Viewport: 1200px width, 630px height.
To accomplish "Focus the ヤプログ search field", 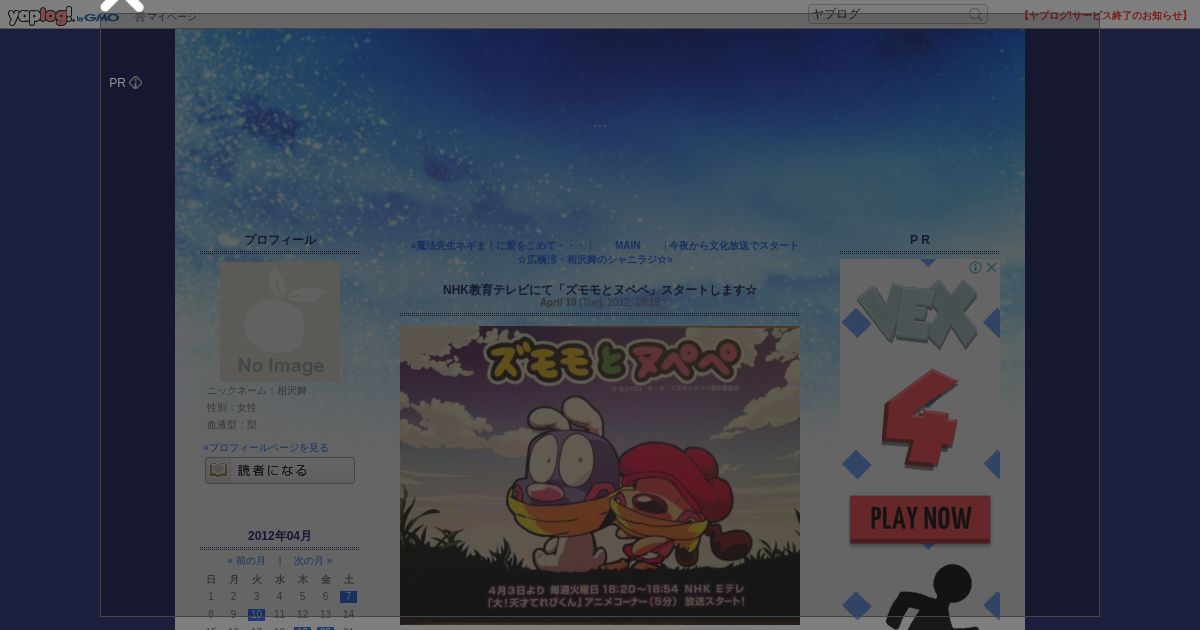I will tap(888, 14).
